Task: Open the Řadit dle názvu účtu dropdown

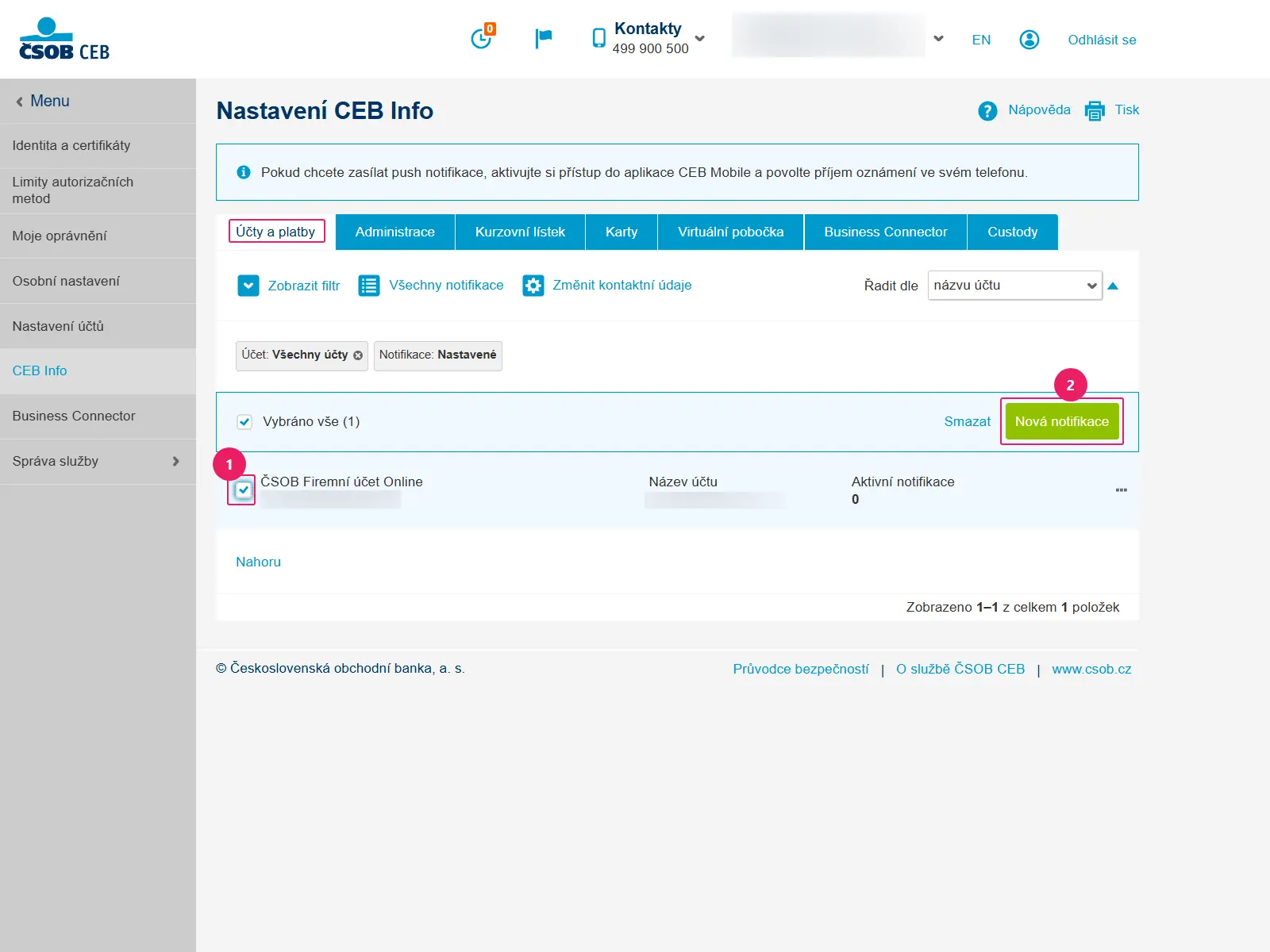Action: tap(1015, 286)
